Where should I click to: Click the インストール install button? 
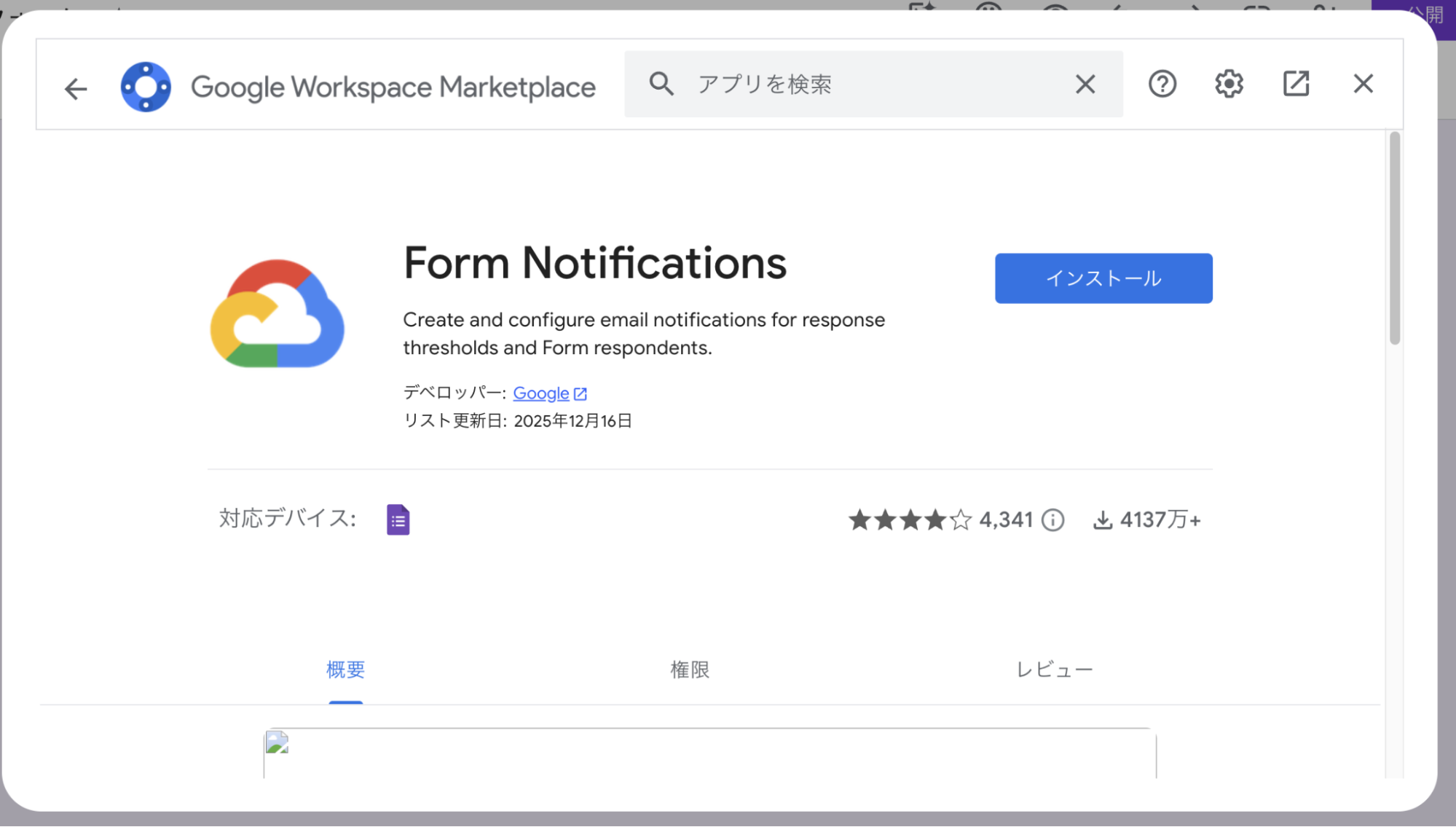[1103, 278]
